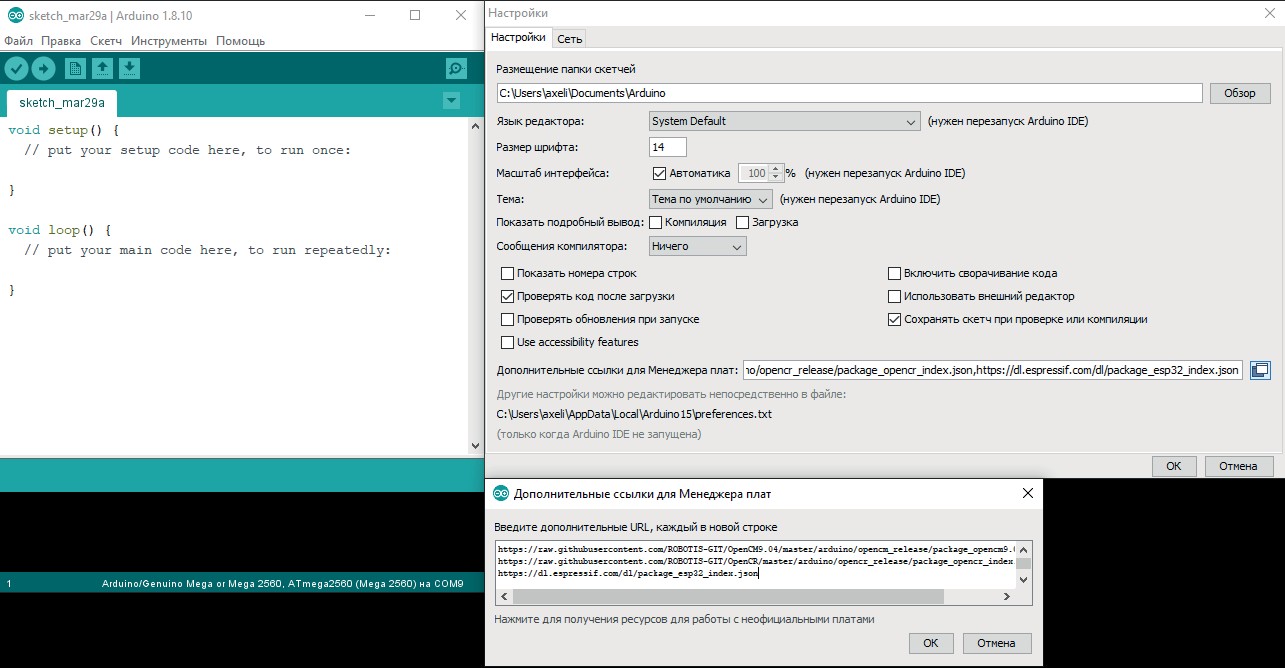Open the Serial Monitor magnifier icon
This screenshot has height=668, width=1285.
(456, 68)
